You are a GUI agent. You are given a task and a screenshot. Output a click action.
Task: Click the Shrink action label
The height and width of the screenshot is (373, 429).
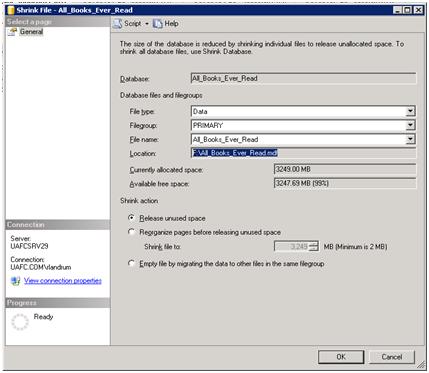(139, 201)
